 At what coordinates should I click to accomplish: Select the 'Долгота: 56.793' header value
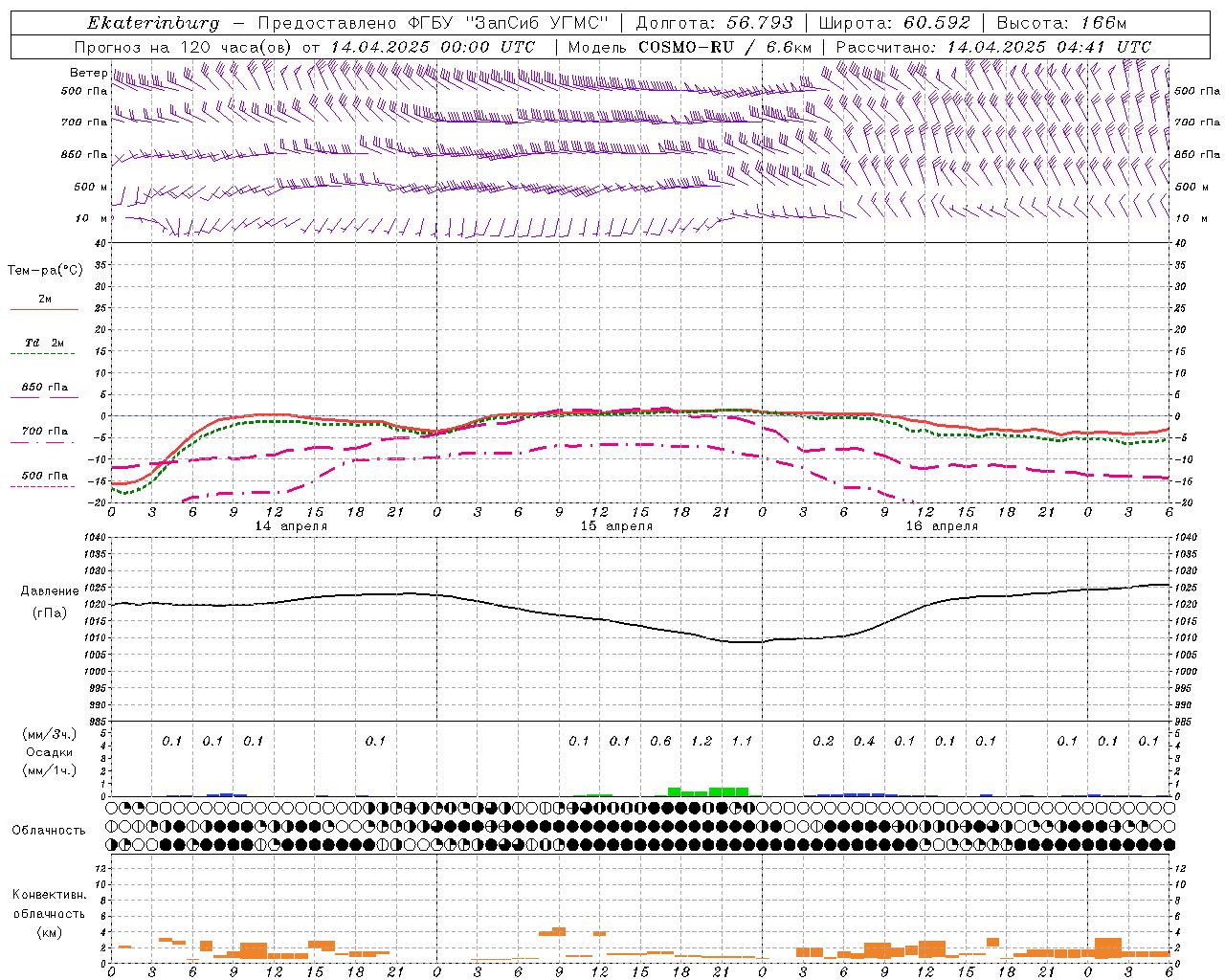(x=714, y=23)
